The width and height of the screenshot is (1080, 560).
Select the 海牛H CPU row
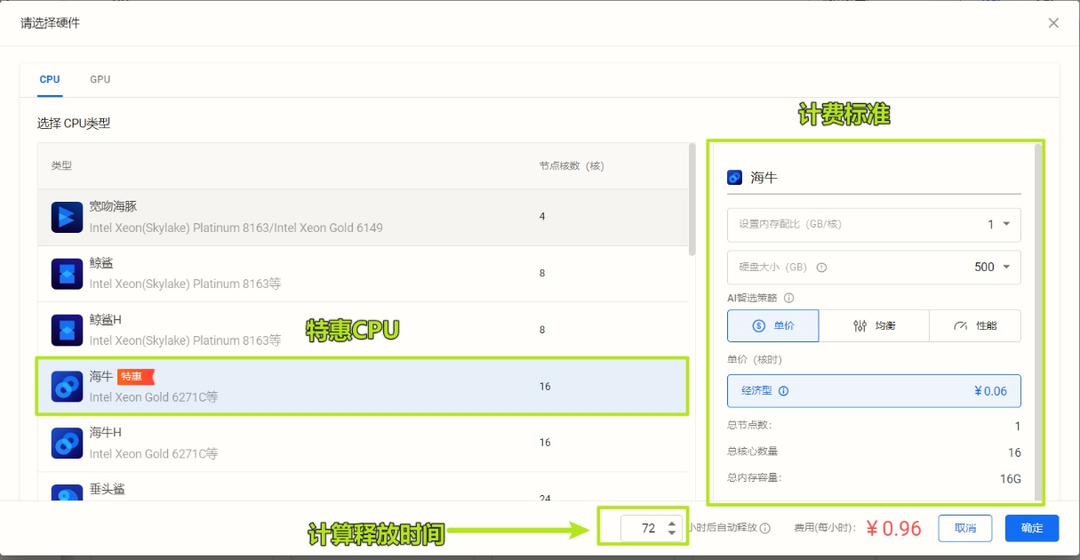point(363,443)
